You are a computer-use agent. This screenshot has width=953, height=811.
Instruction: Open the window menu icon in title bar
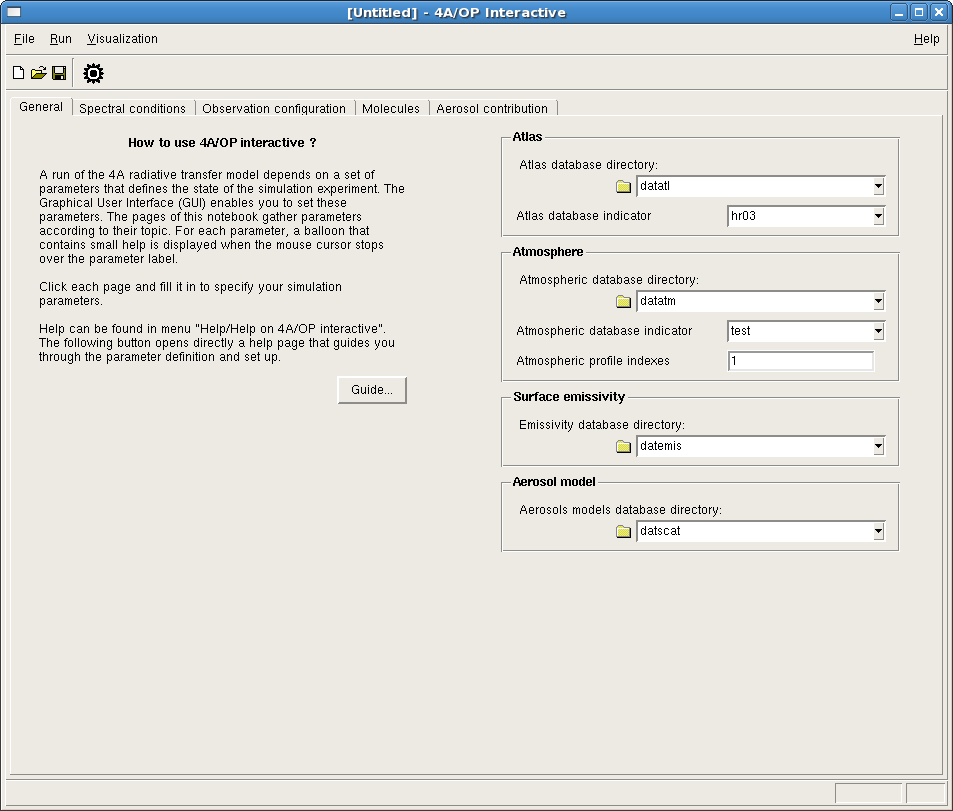tap(13, 12)
